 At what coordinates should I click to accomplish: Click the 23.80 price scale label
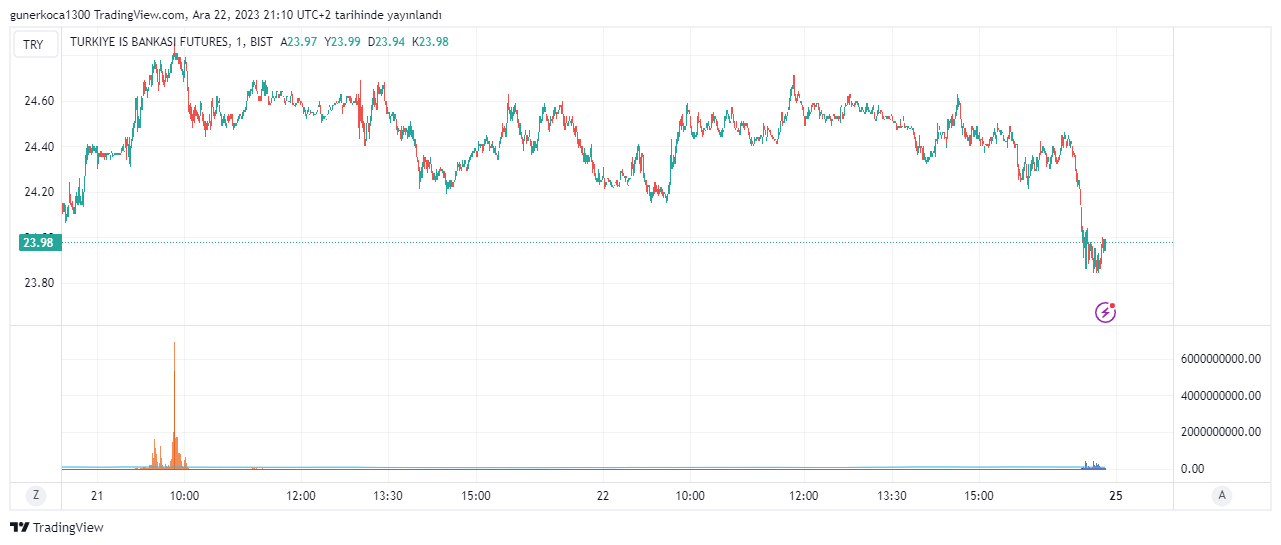39,283
